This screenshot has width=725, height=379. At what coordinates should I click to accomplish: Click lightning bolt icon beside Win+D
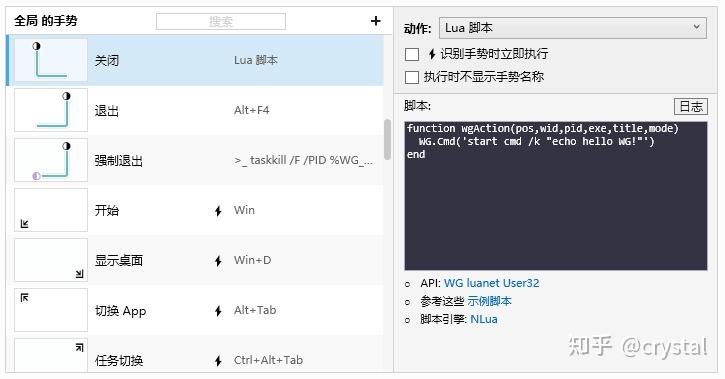point(218,261)
